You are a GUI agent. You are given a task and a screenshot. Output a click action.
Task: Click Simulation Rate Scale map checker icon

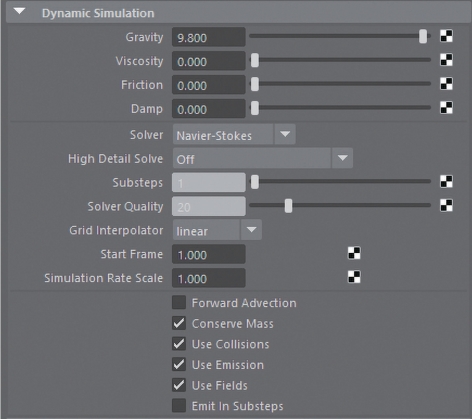pos(354,277)
